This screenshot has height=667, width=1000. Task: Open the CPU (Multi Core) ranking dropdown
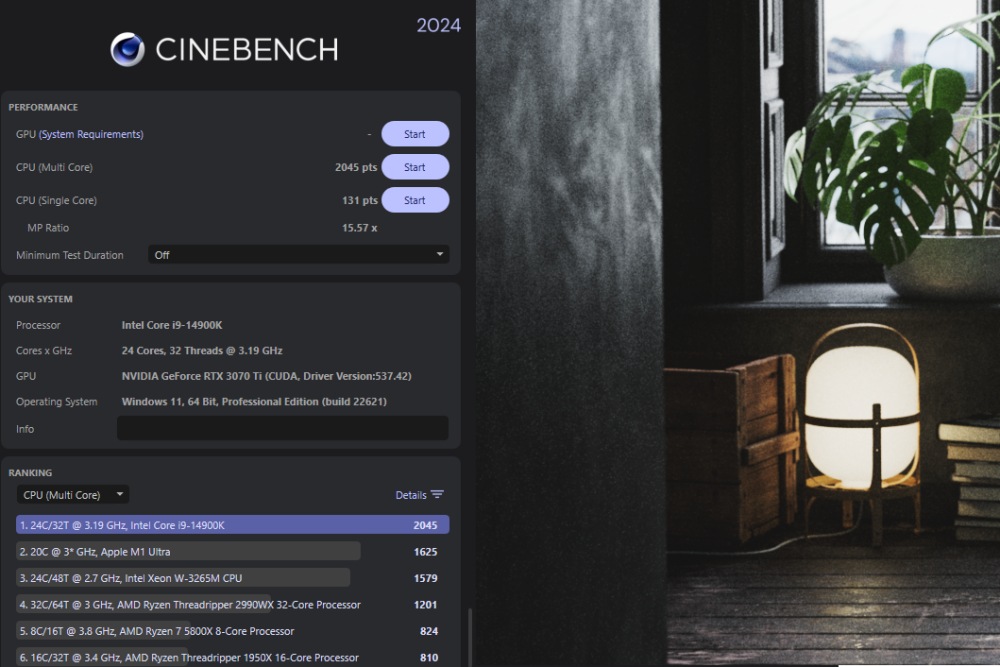coord(73,495)
